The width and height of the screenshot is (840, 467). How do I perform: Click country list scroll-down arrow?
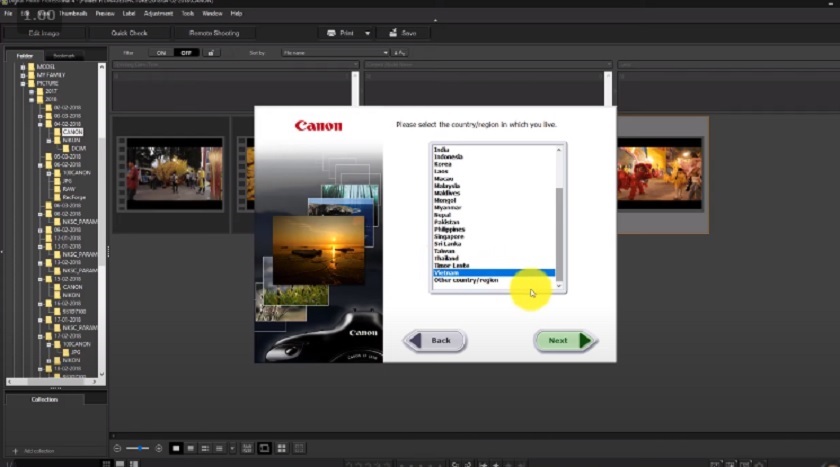click(559, 286)
